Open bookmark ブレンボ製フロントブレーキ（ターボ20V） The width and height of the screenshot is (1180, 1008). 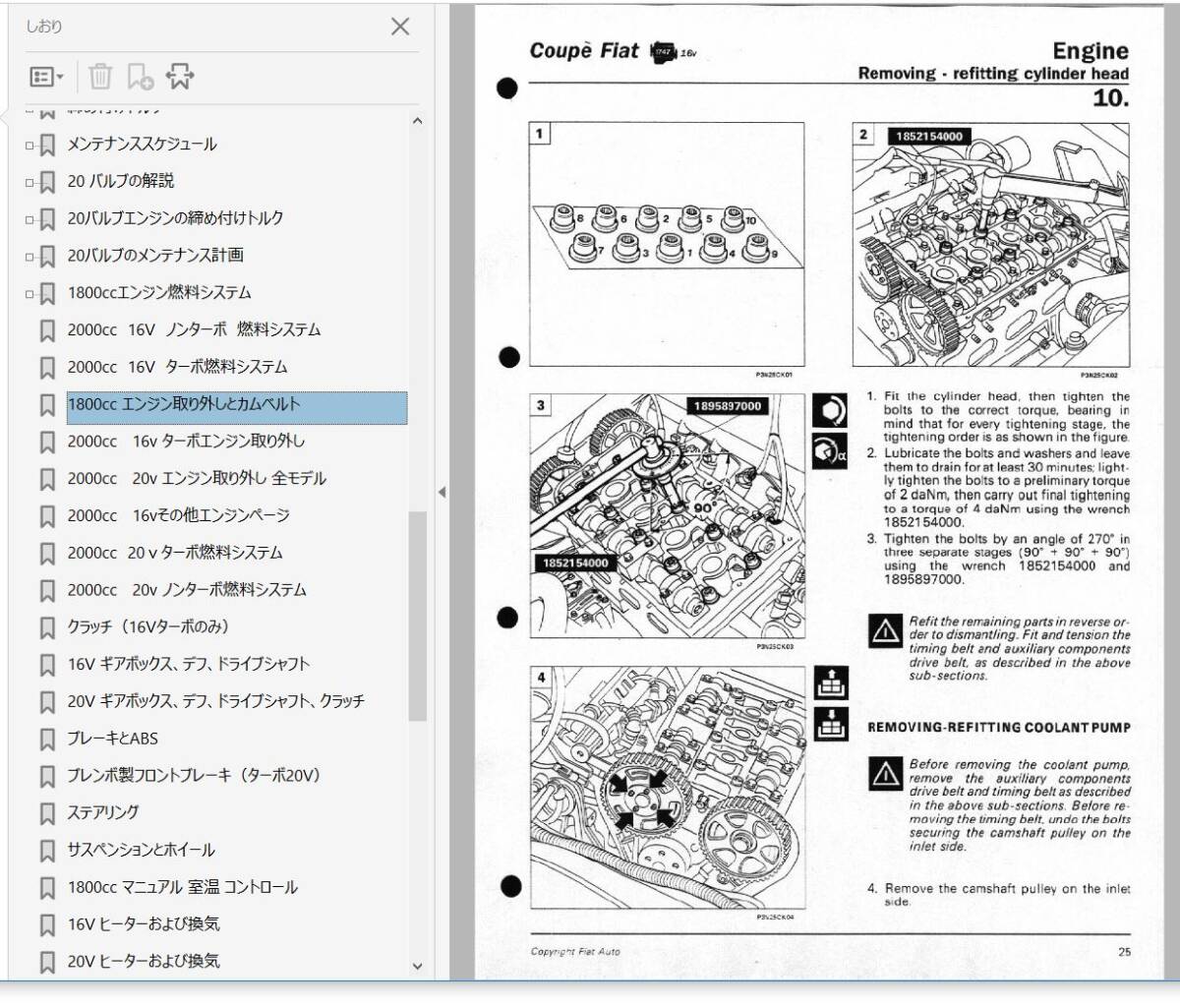pyautogui.click(x=194, y=775)
